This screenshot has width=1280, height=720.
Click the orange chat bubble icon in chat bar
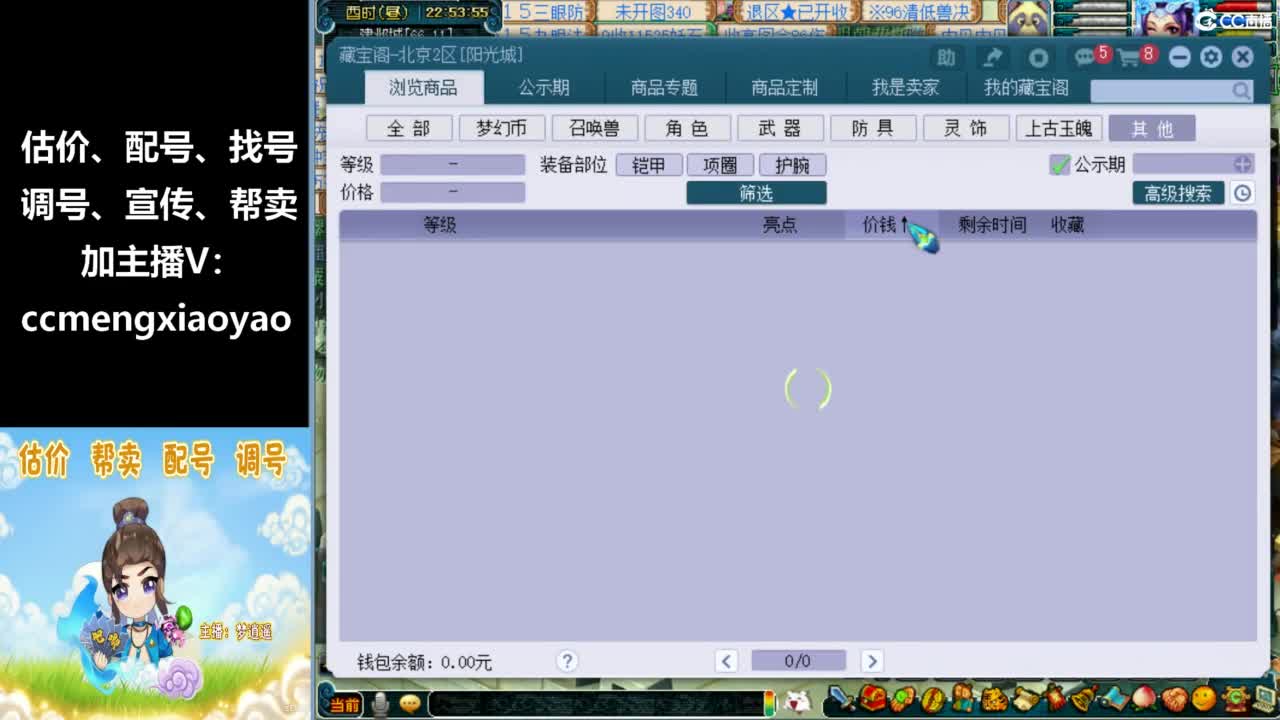pyautogui.click(x=410, y=704)
